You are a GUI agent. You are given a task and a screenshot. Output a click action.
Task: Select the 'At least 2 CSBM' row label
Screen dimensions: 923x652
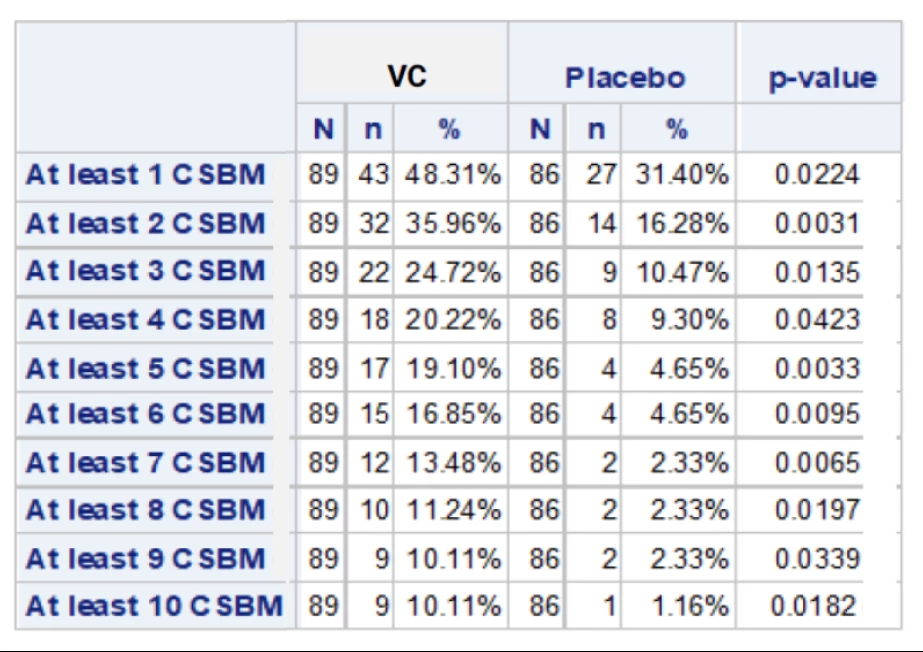tap(146, 224)
